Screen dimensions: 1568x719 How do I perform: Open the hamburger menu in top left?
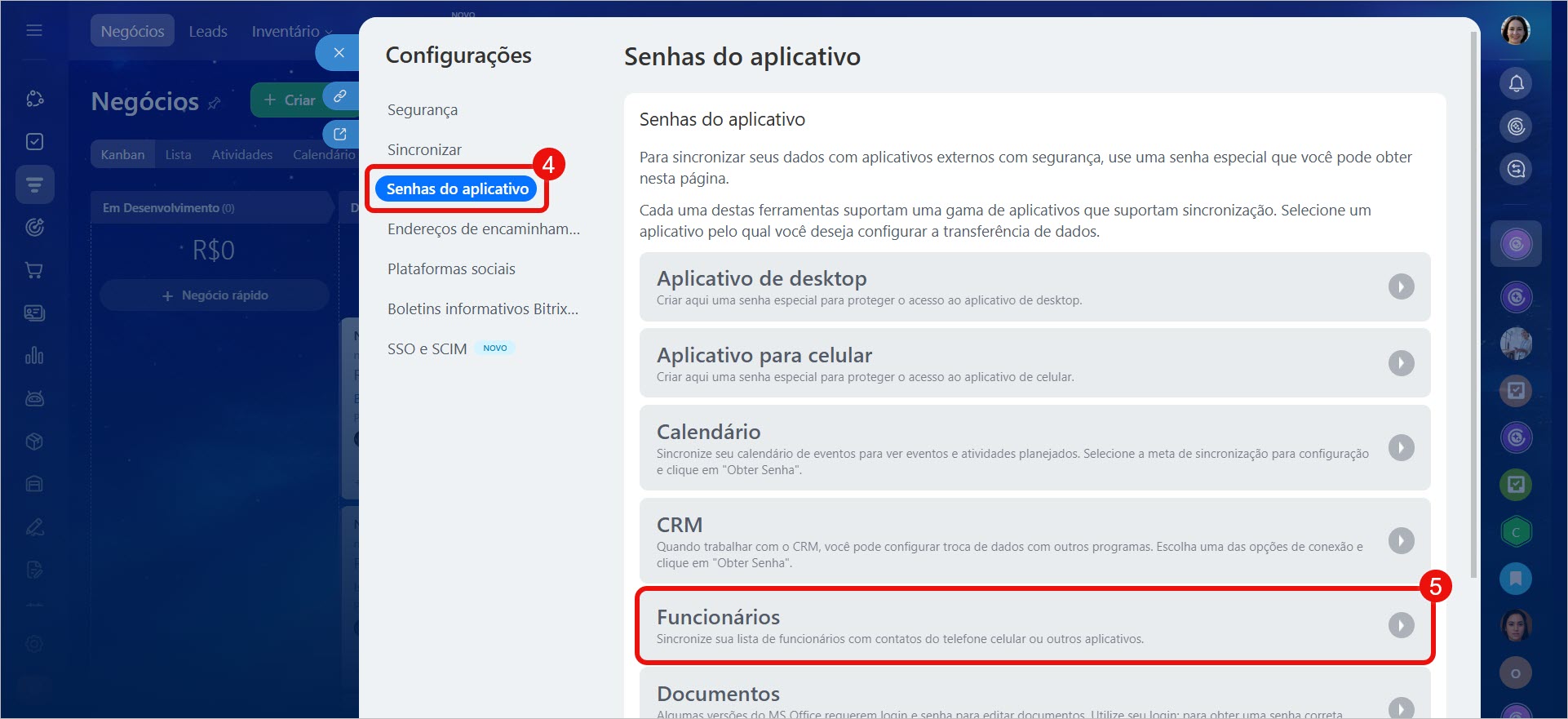click(x=34, y=31)
